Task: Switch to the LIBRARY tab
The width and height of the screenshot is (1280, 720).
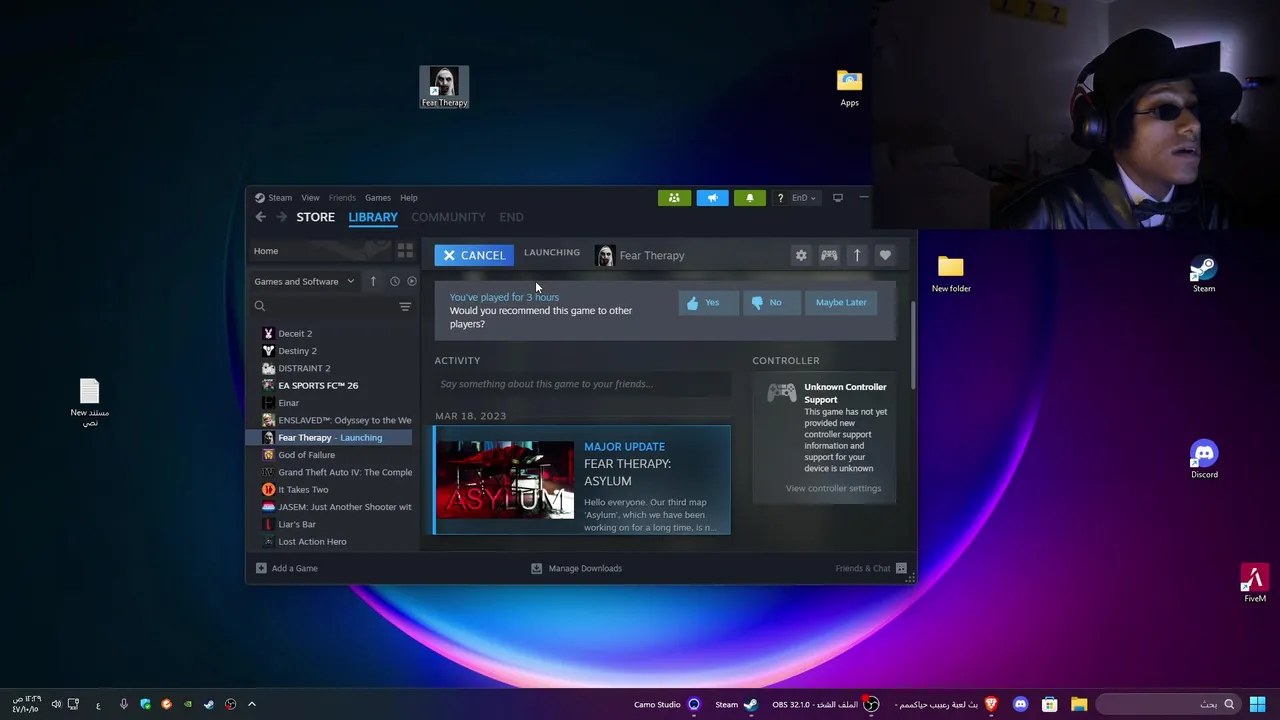Action: [x=373, y=217]
